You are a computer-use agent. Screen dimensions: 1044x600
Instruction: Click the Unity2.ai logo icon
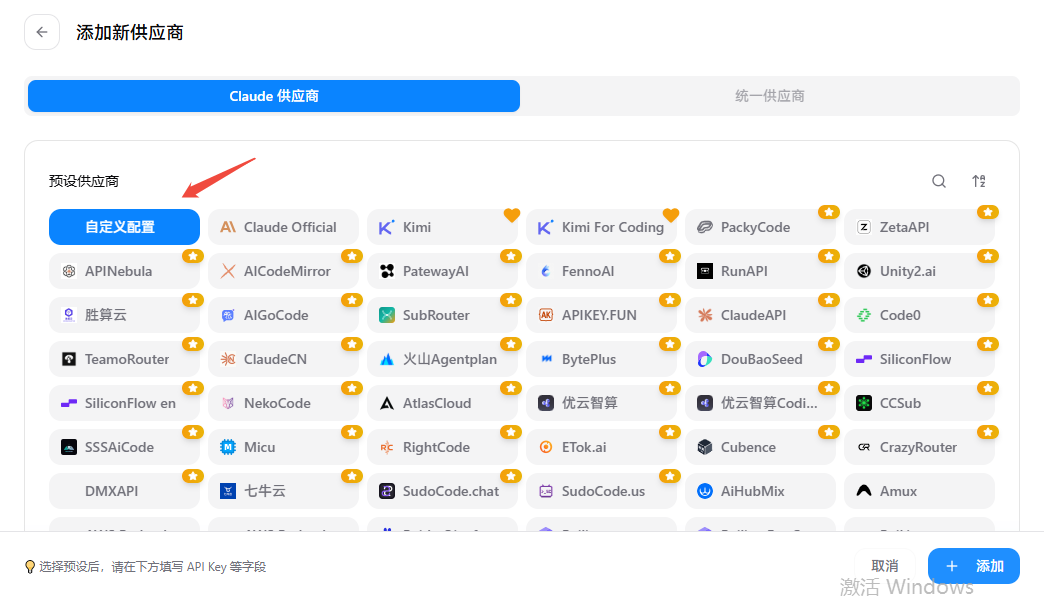point(864,271)
